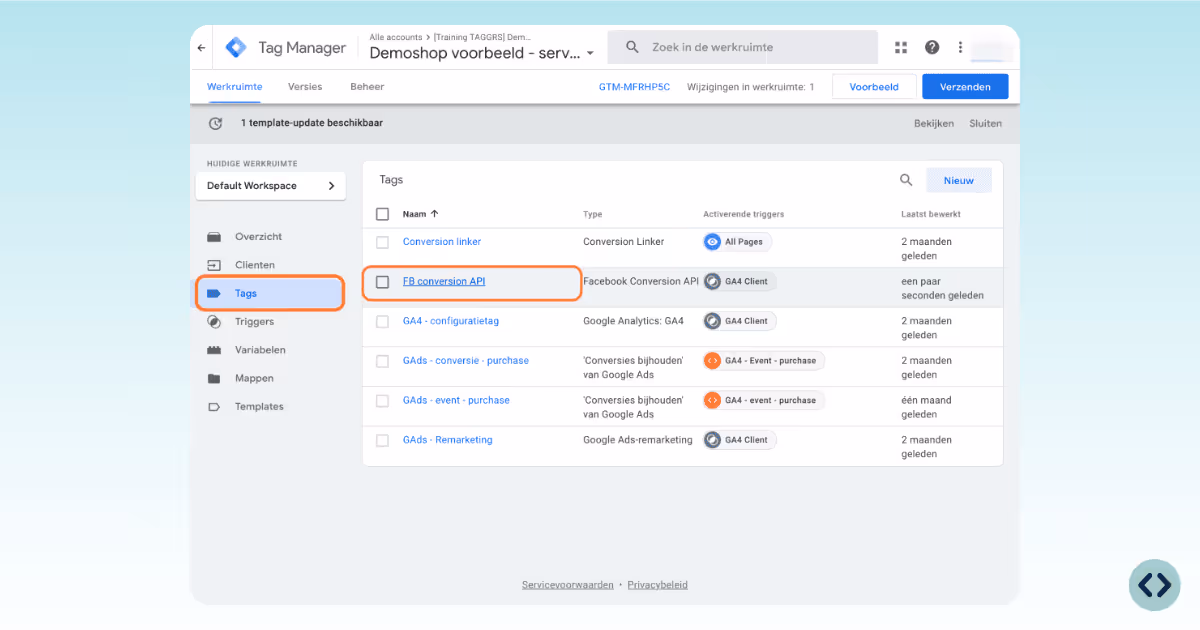Open the GTM-MFRHP5C container ID link
The image size is (1200, 630).
[x=635, y=87]
